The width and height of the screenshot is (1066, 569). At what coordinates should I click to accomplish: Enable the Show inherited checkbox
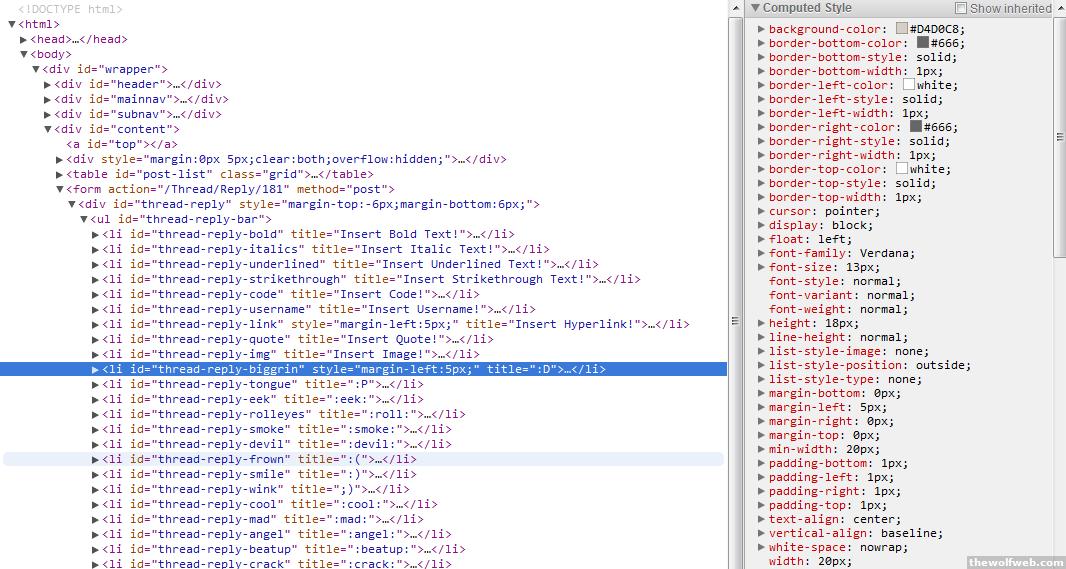(x=961, y=8)
